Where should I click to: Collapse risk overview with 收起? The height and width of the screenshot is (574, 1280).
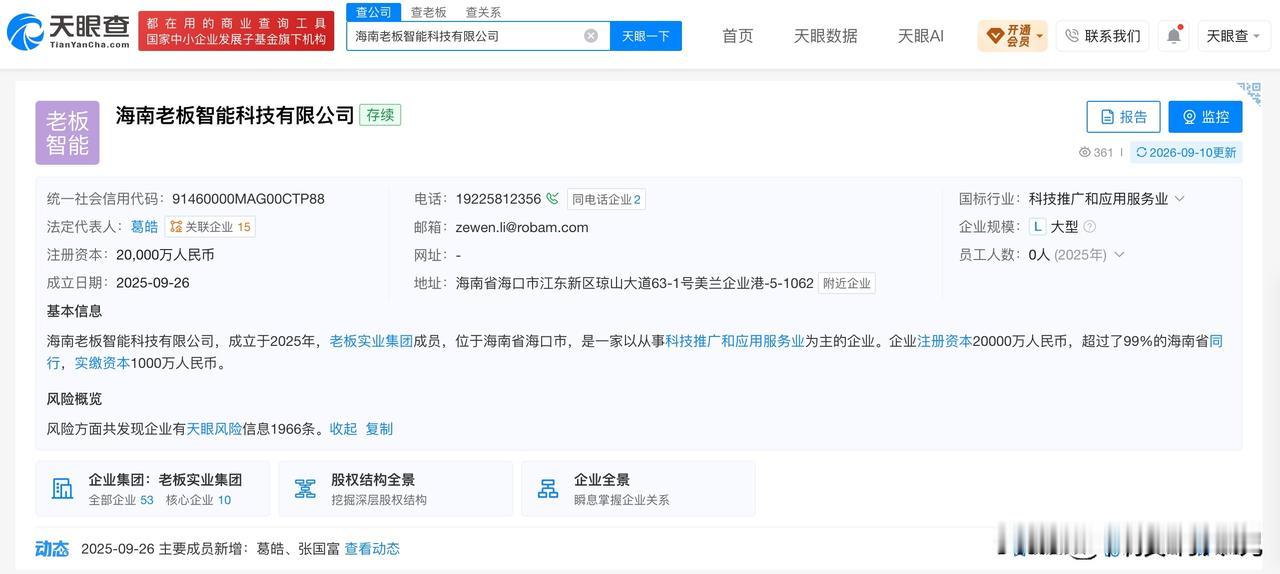tap(343, 428)
